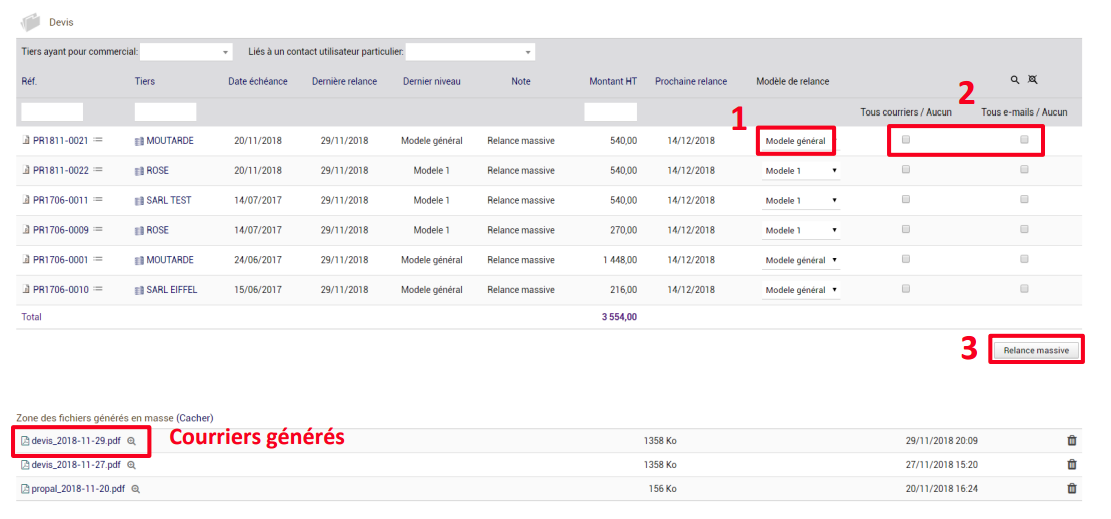Check the e-mail box for PR1811-0022
Viewport: 1111px width, 519px height.
[1024, 169]
